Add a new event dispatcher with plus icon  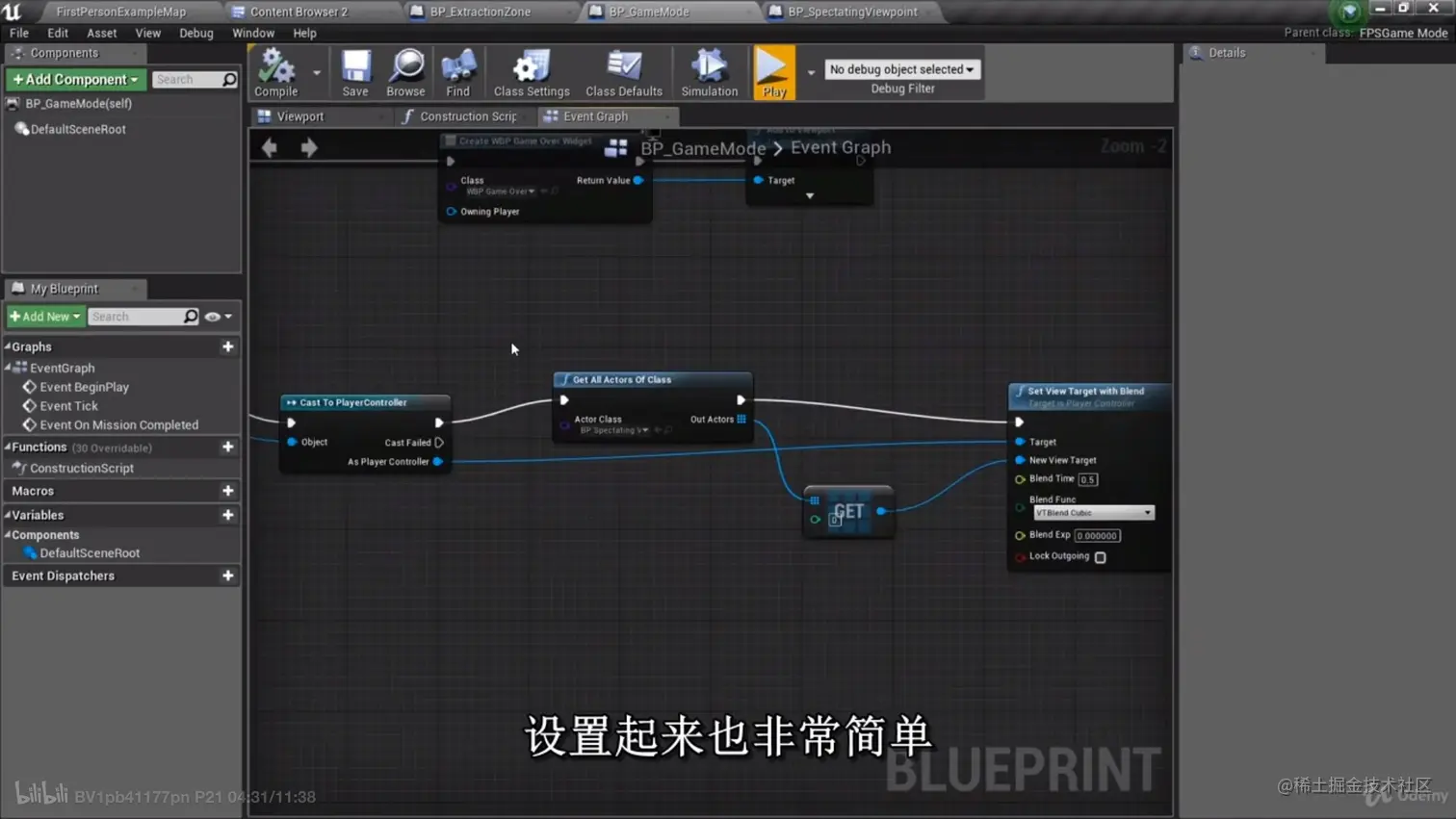pyautogui.click(x=228, y=576)
